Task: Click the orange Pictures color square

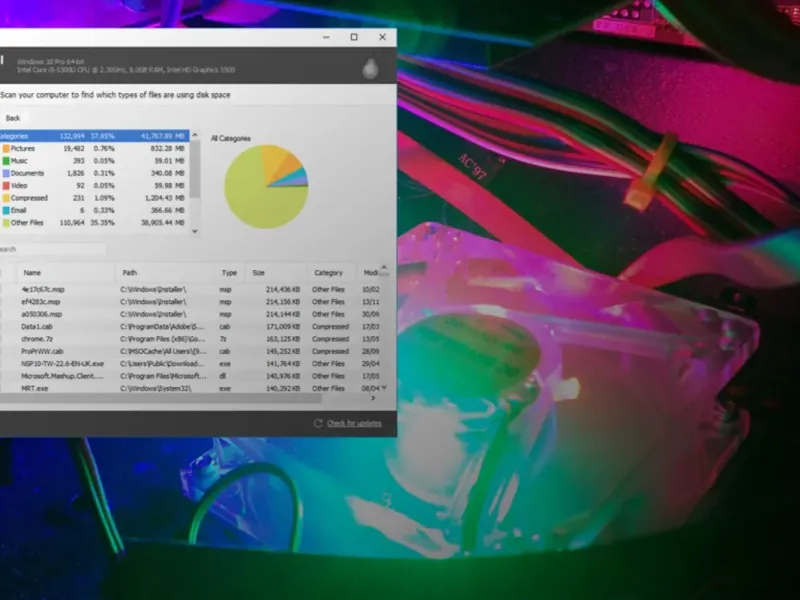Action: click(x=6, y=148)
